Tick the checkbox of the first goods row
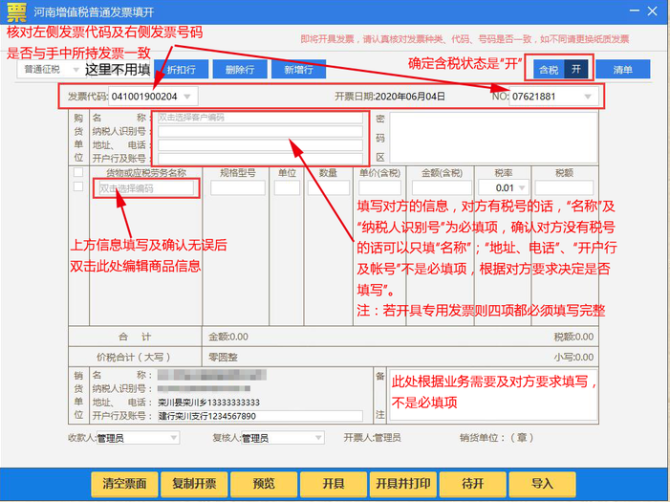 [x=78, y=187]
